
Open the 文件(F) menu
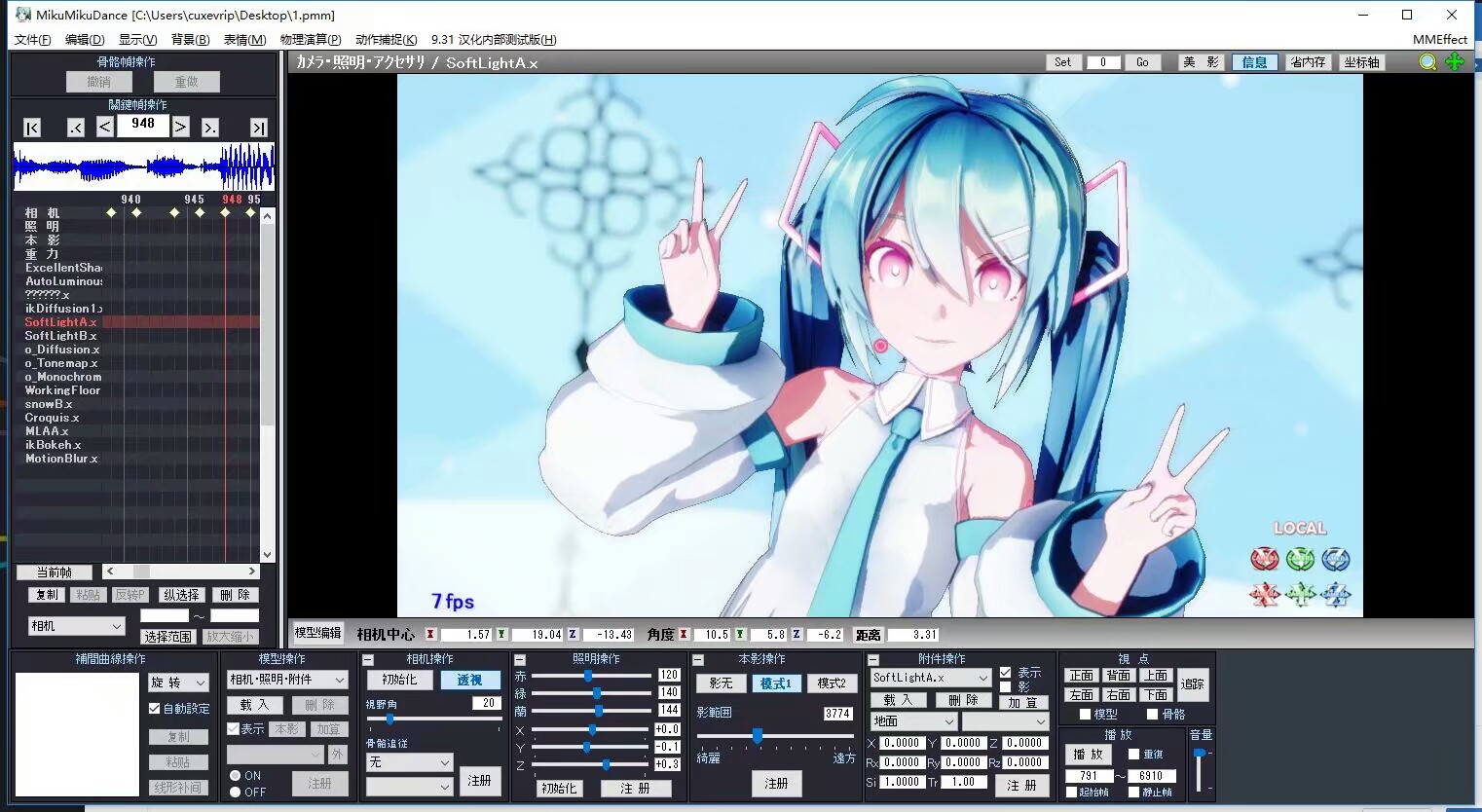coord(32,40)
